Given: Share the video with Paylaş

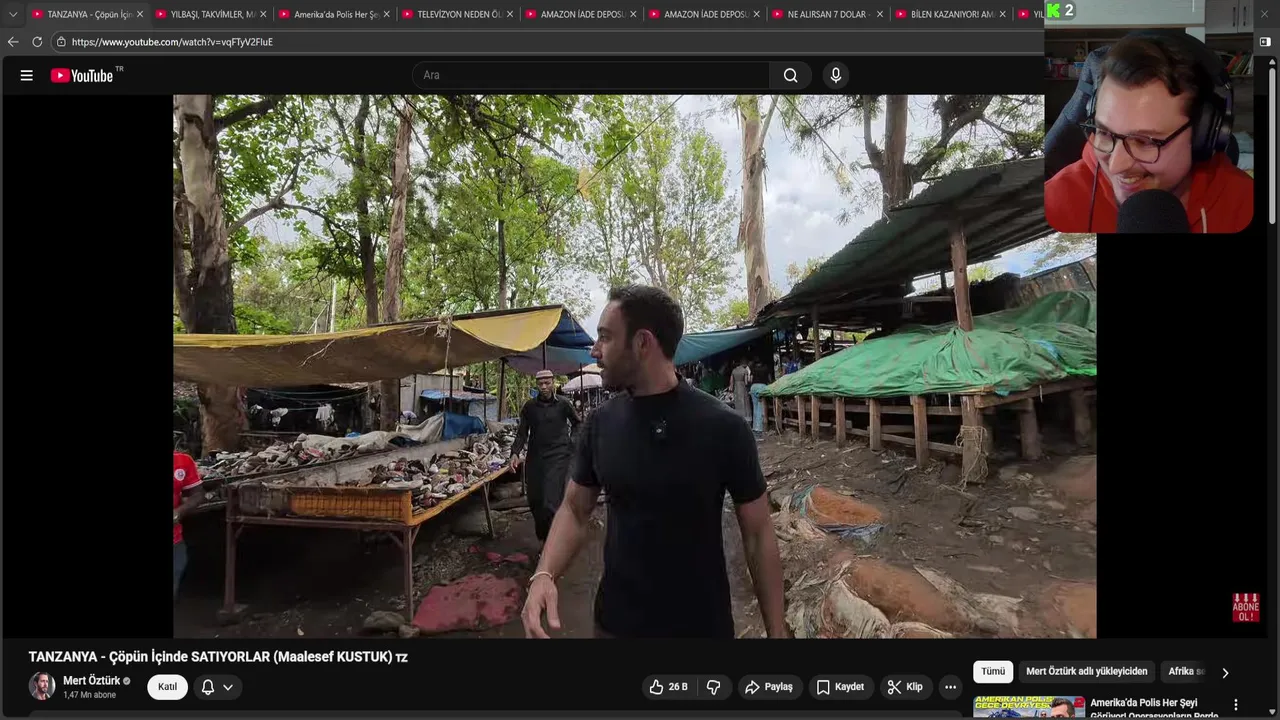Looking at the screenshot, I should point(769,687).
